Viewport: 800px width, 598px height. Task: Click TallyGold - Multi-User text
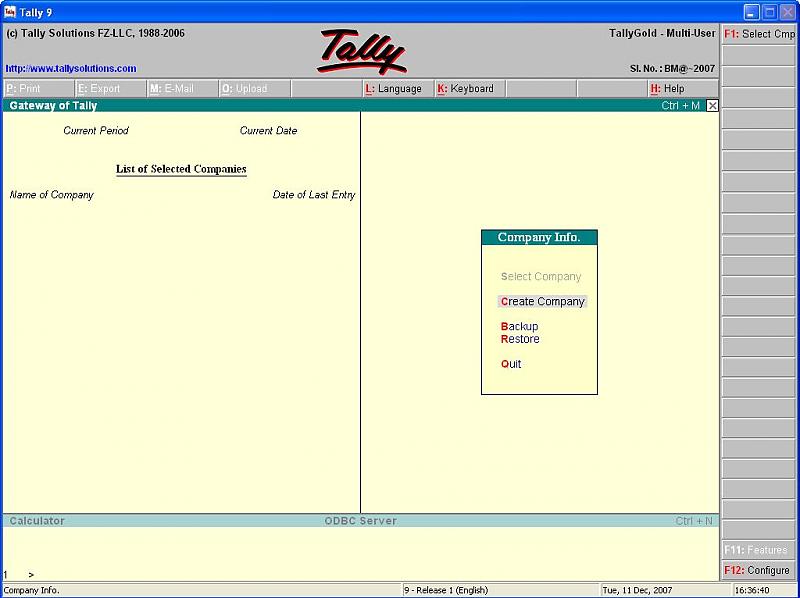click(x=662, y=33)
